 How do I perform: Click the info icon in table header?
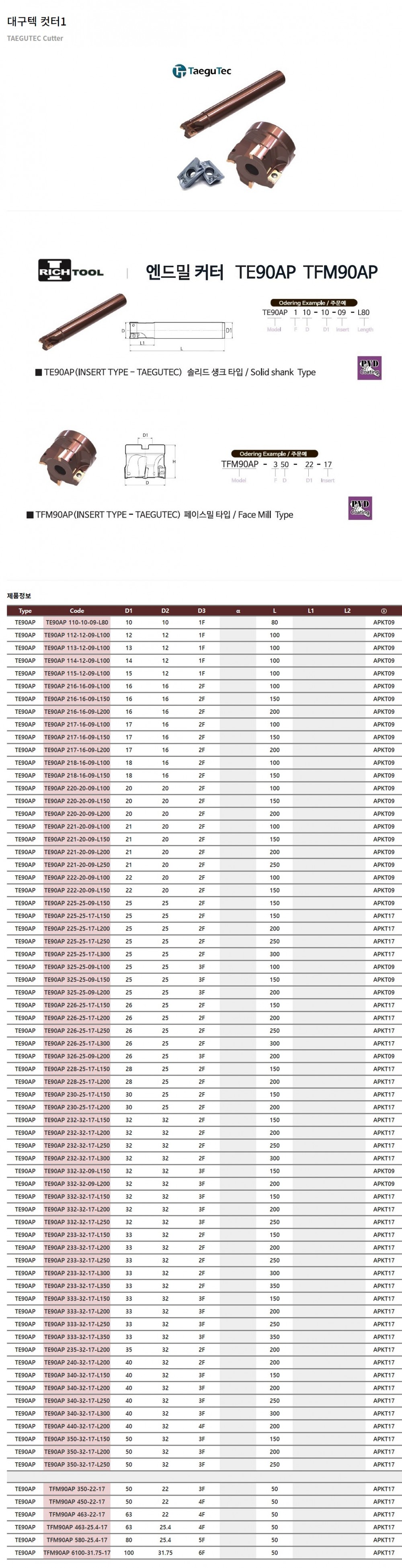[383, 610]
